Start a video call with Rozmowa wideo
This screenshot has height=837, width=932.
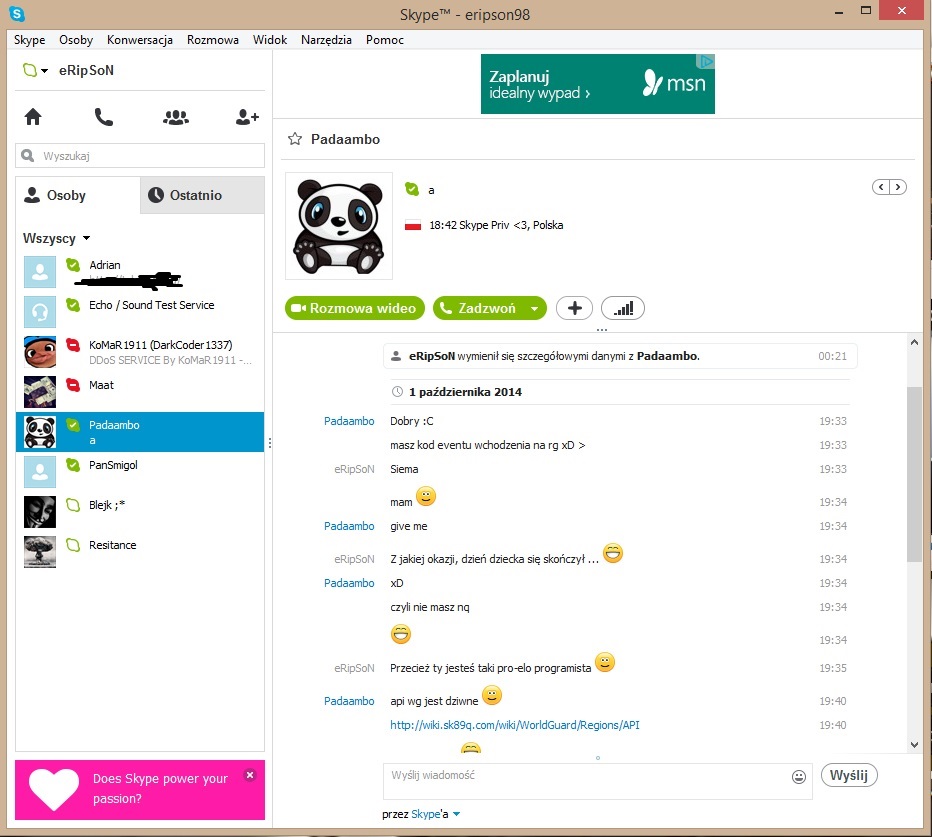coord(355,308)
